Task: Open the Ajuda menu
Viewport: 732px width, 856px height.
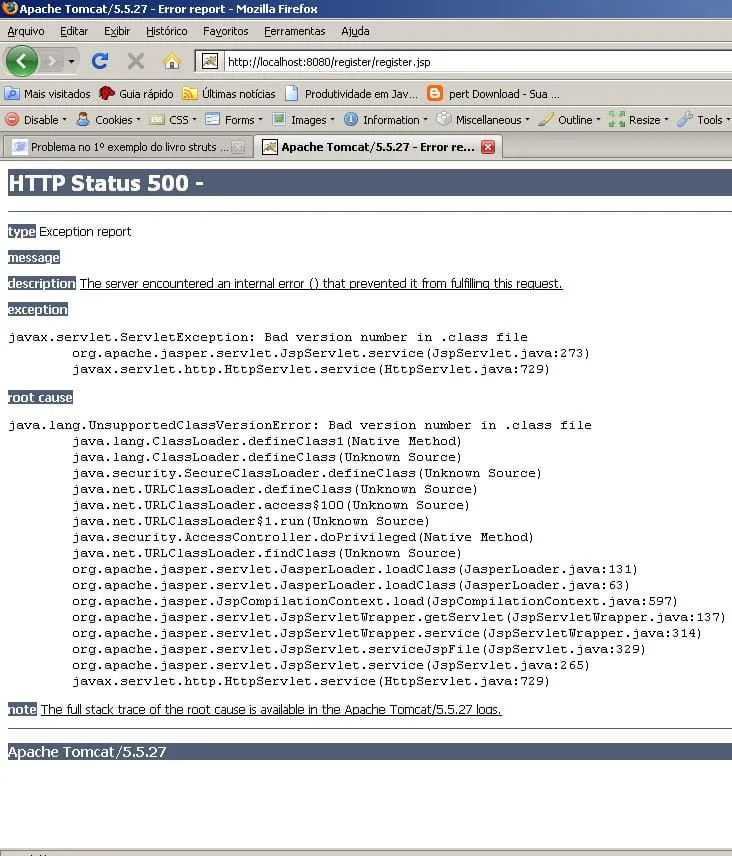Action: click(x=355, y=31)
